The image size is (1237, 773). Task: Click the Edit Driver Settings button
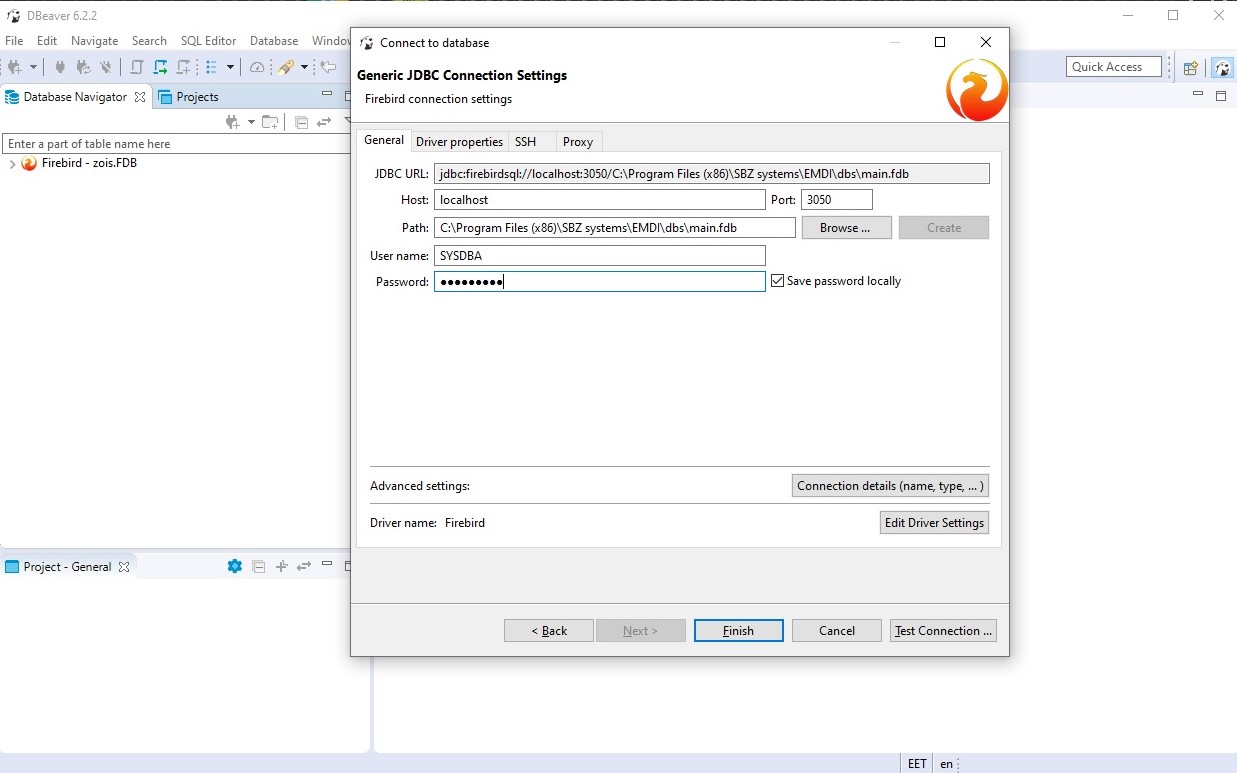[x=935, y=523]
